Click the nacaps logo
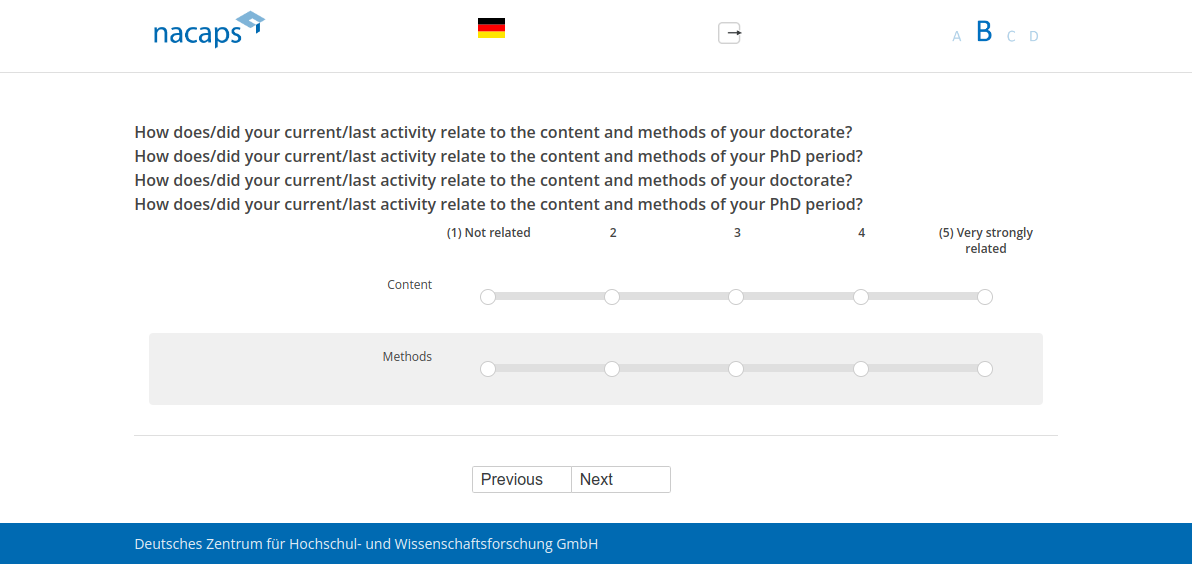This screenshot has height=573, width=1192. 208,30
